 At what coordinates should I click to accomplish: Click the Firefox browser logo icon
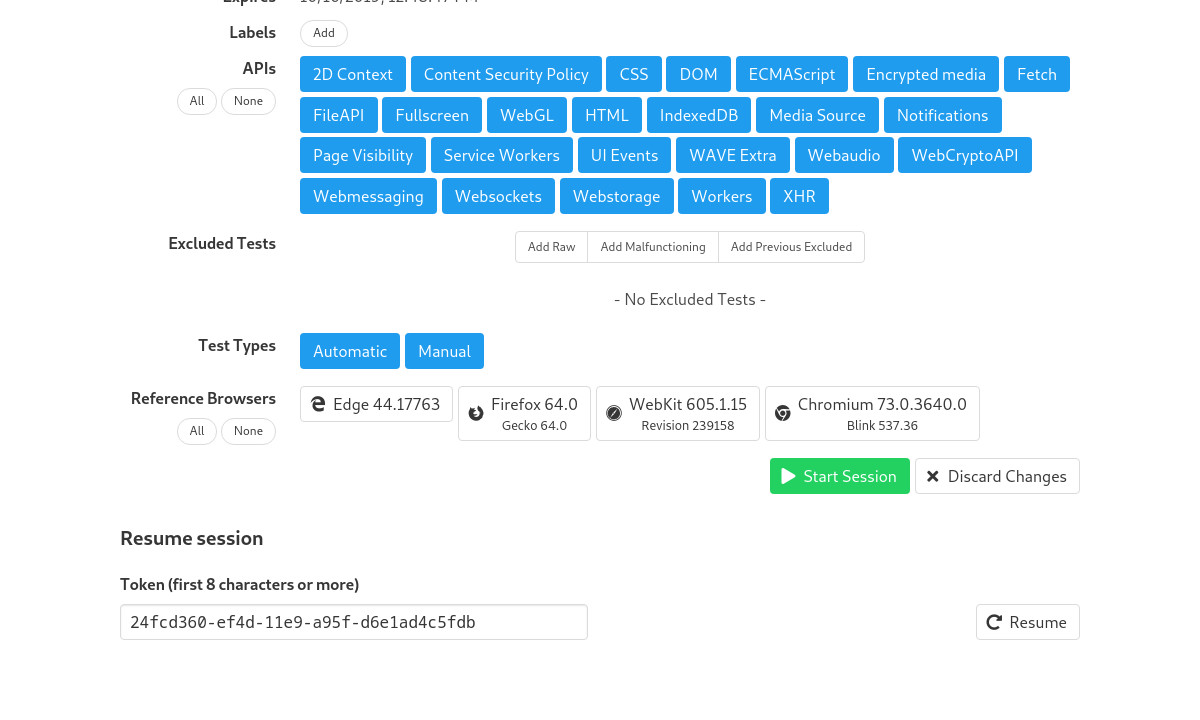[x=476, y=413]
